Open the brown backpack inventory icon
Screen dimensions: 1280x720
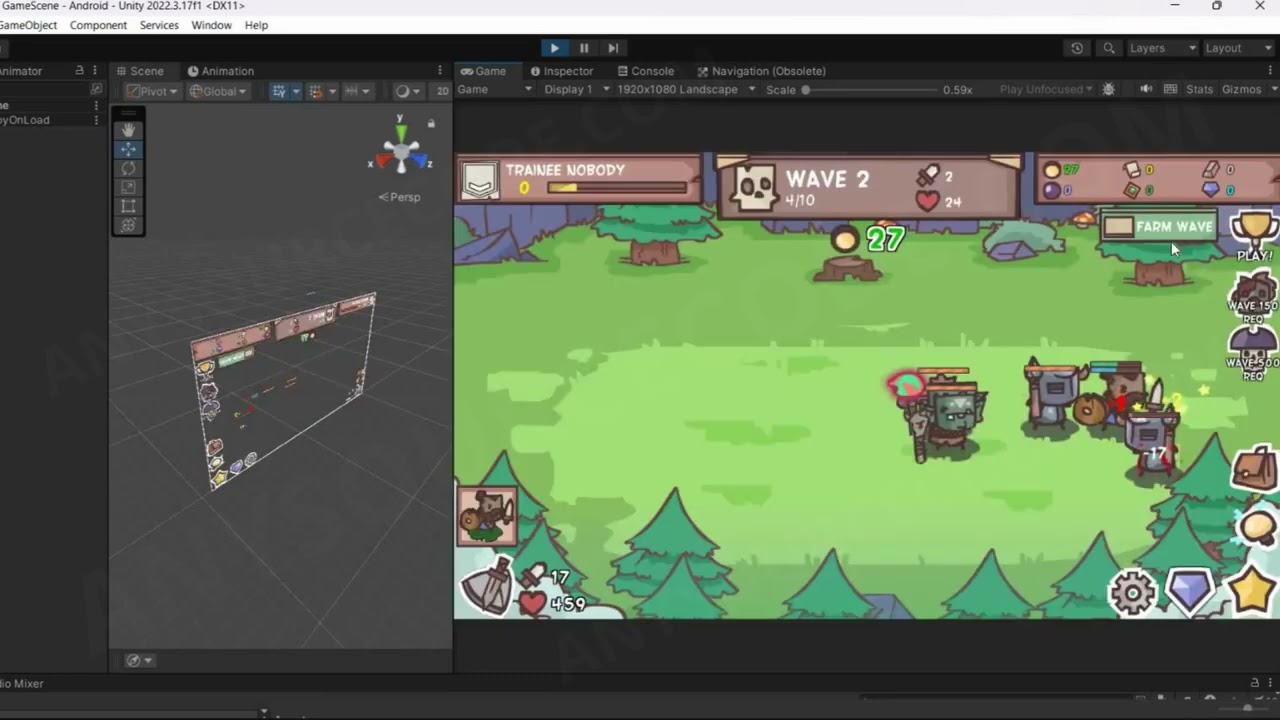[x=1254, y=467]
